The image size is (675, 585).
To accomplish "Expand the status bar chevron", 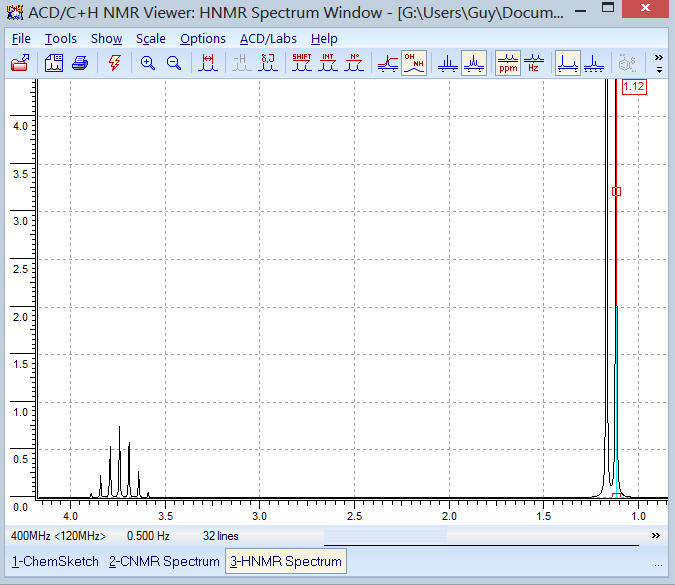I will [656, 535].
